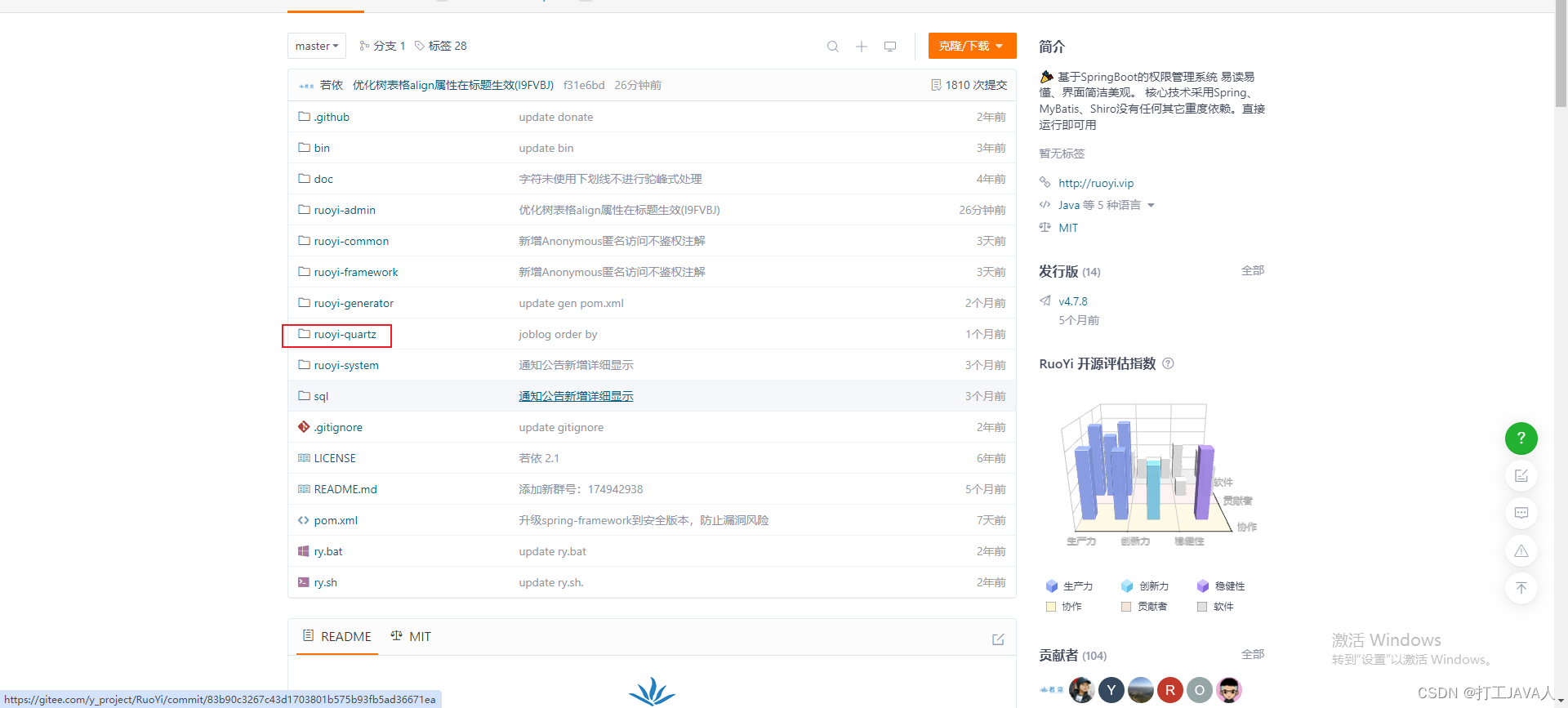
Task: Open the v4.7.8 release link
Action: tap(1072, 301)
